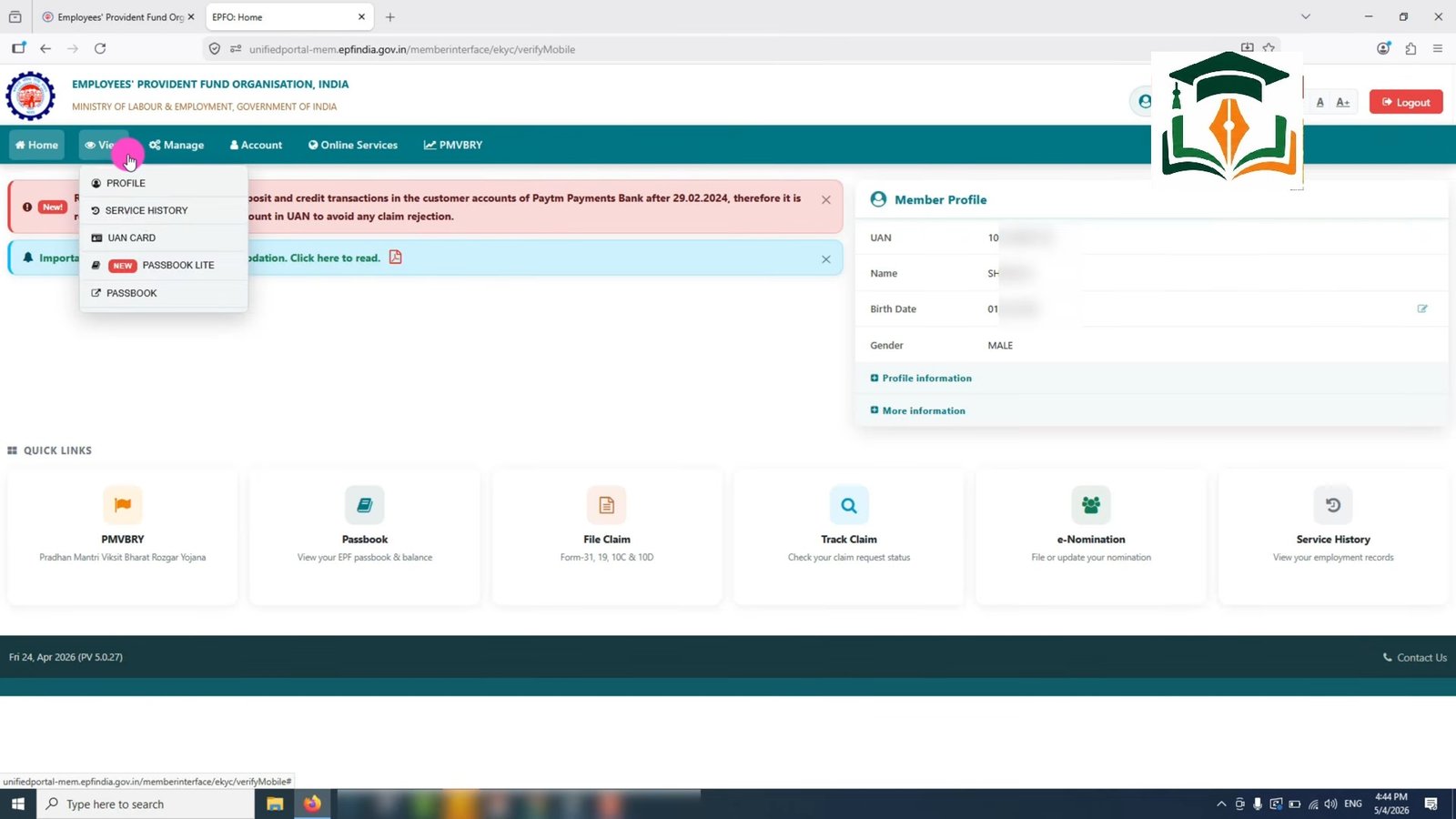
Task: Open list all tabs dropdown arrow
Action: click(x=1306, y=16)
